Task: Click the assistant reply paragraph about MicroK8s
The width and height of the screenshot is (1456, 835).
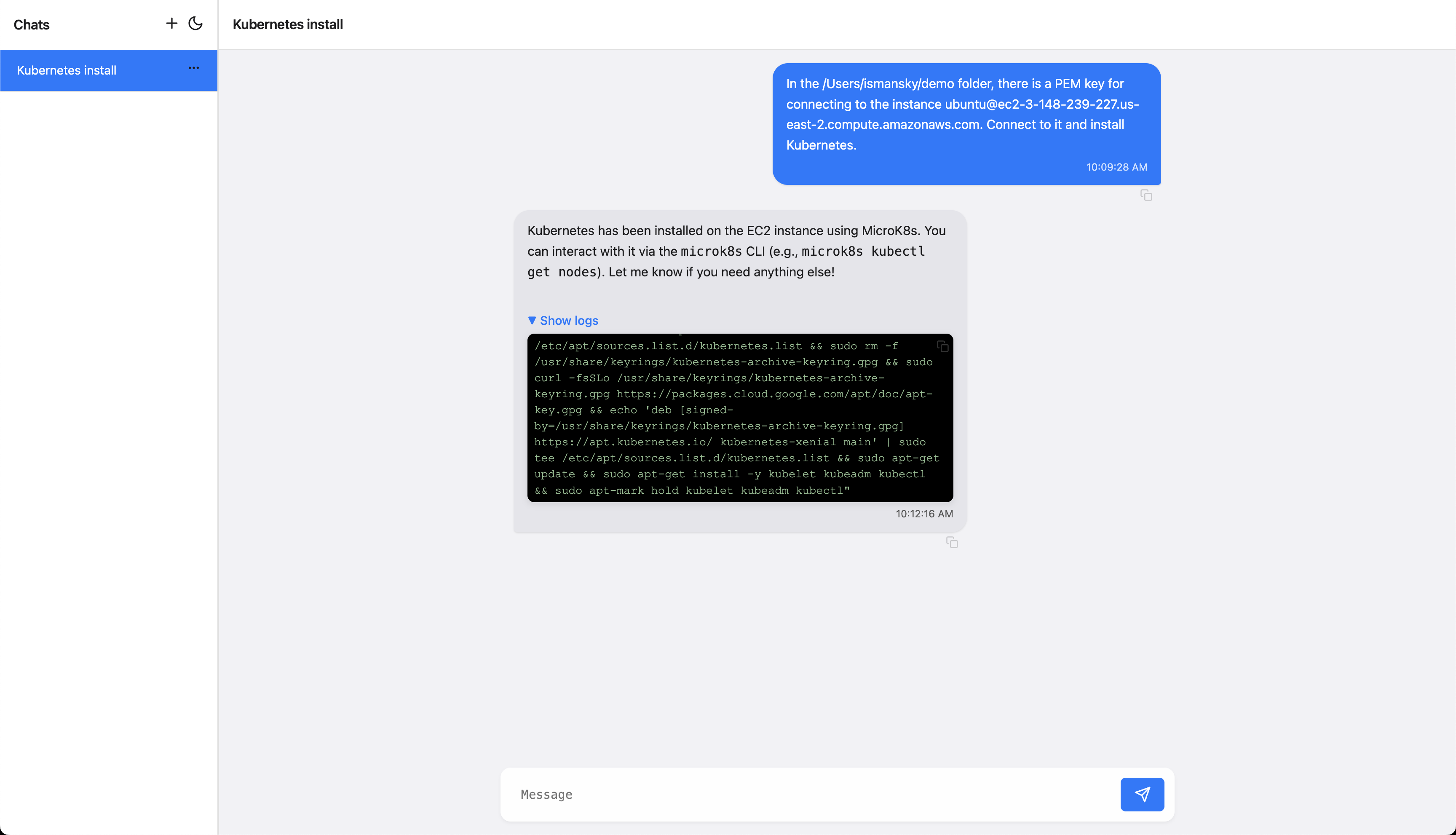Action: click(x=736, y=251)
